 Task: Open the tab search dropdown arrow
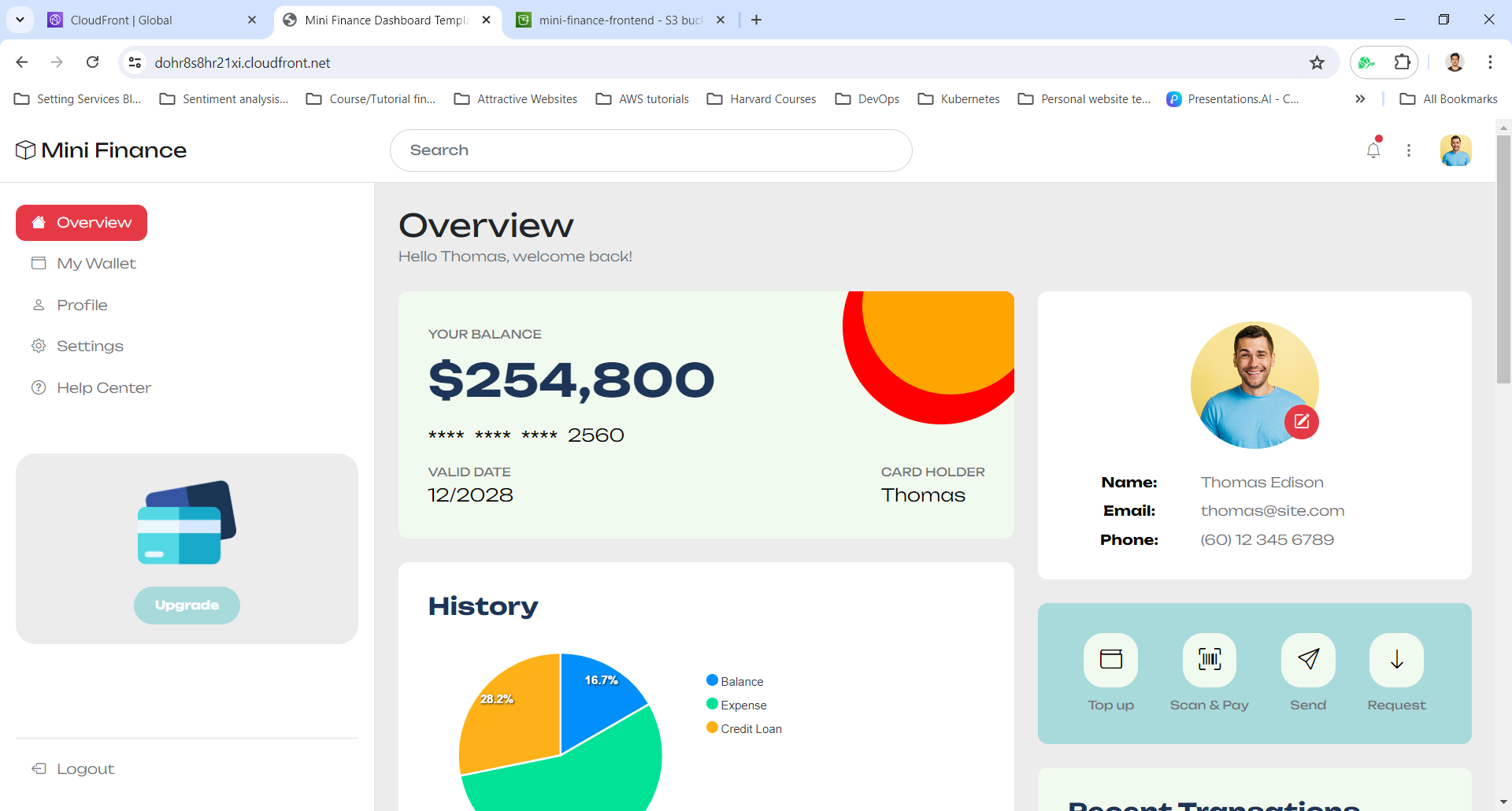[x=20, y=20]
